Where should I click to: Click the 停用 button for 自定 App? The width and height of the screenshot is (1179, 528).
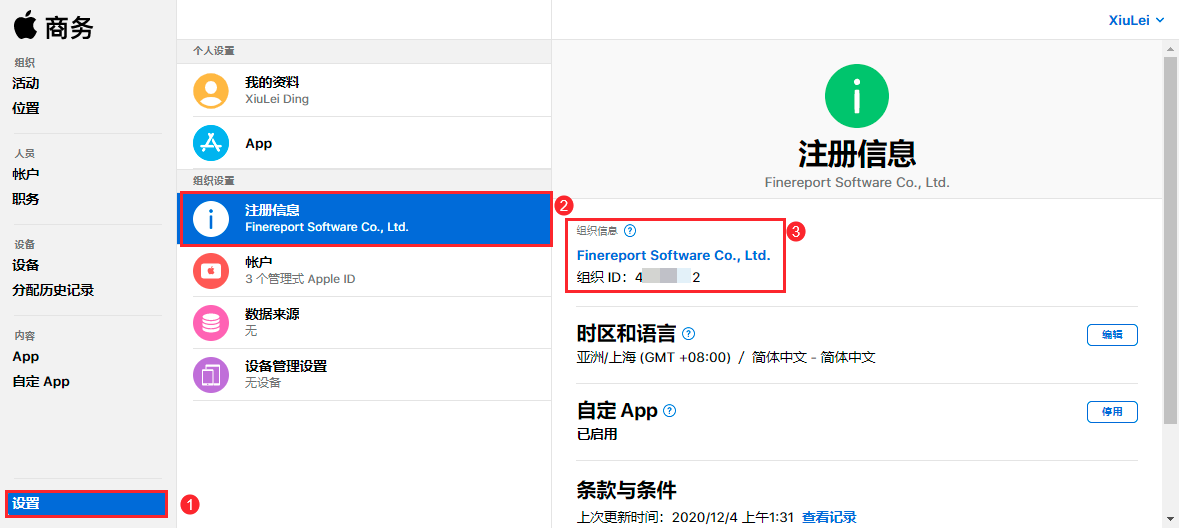(1112, 412)
